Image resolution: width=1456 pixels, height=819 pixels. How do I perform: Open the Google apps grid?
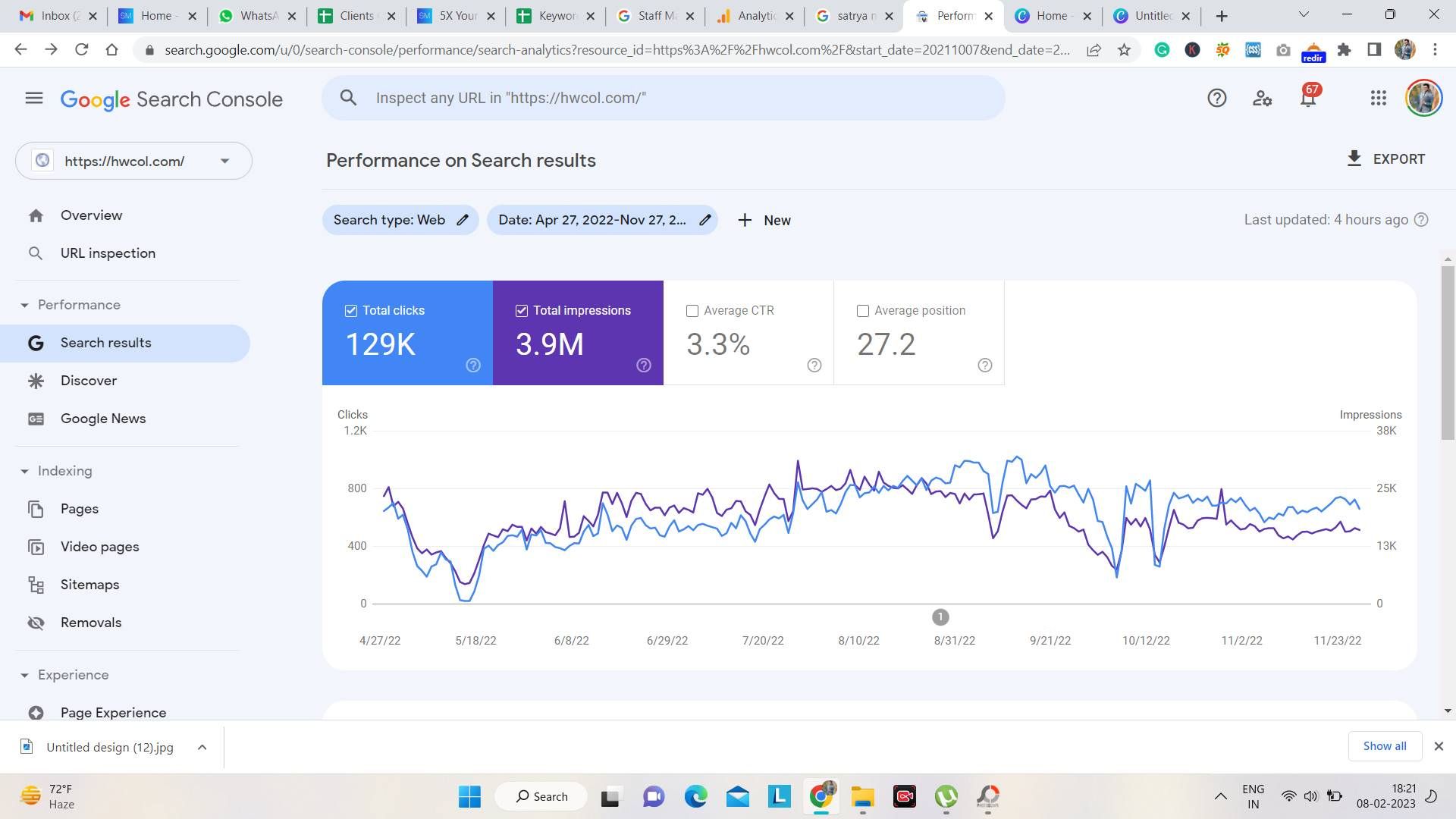click(x=1379, y=98)
